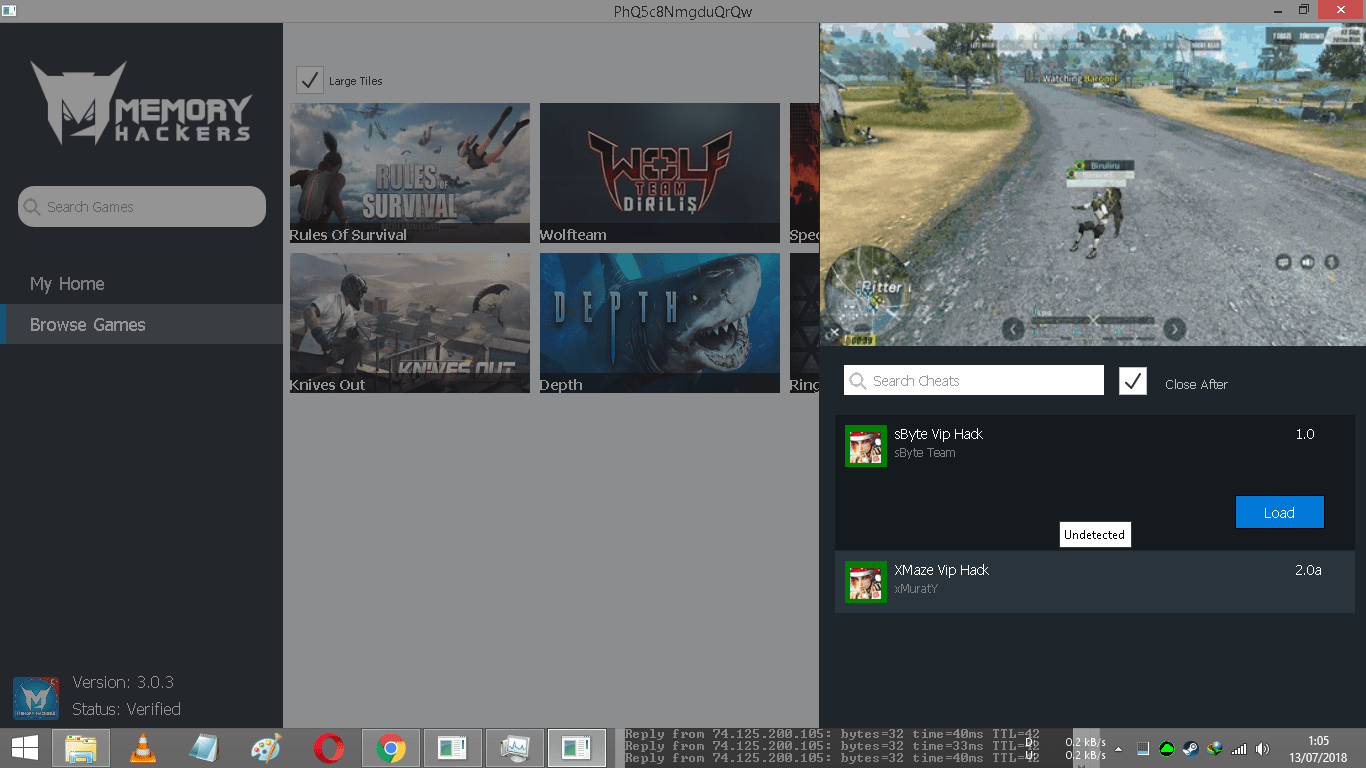Click the magnifier icon in Search Cheats
Screen dimensions: 1366x768
(x=857, y=381)
